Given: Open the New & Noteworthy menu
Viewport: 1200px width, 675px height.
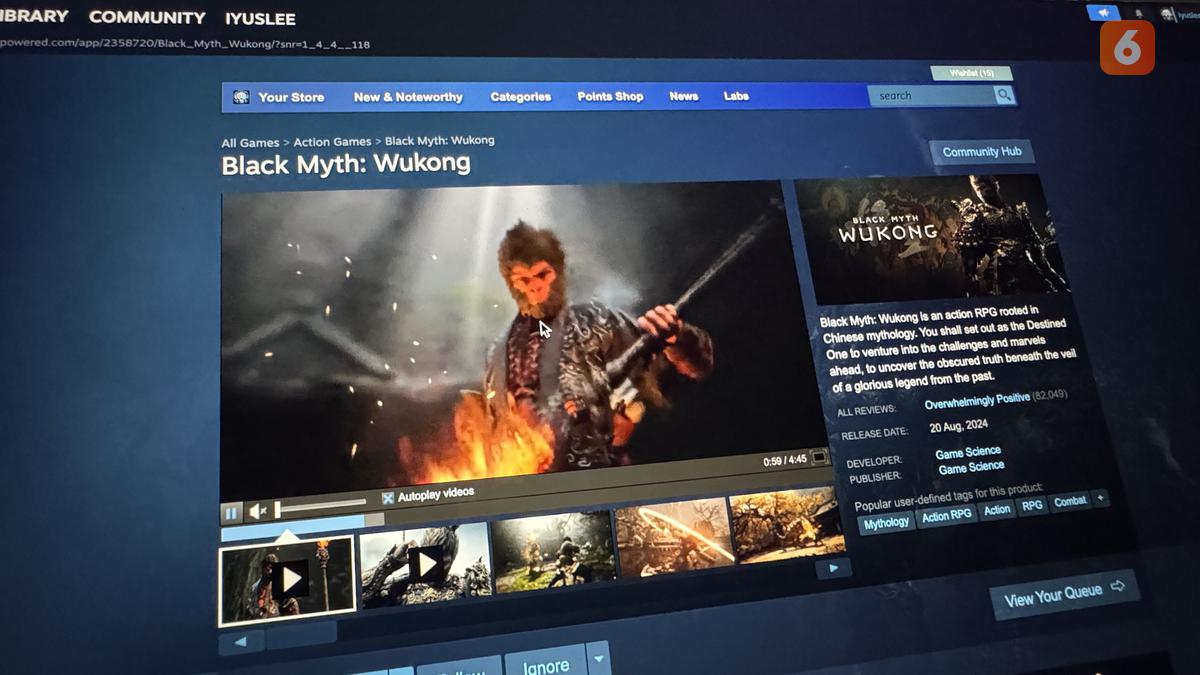Looking at the screenshot, I should (408, 97).
